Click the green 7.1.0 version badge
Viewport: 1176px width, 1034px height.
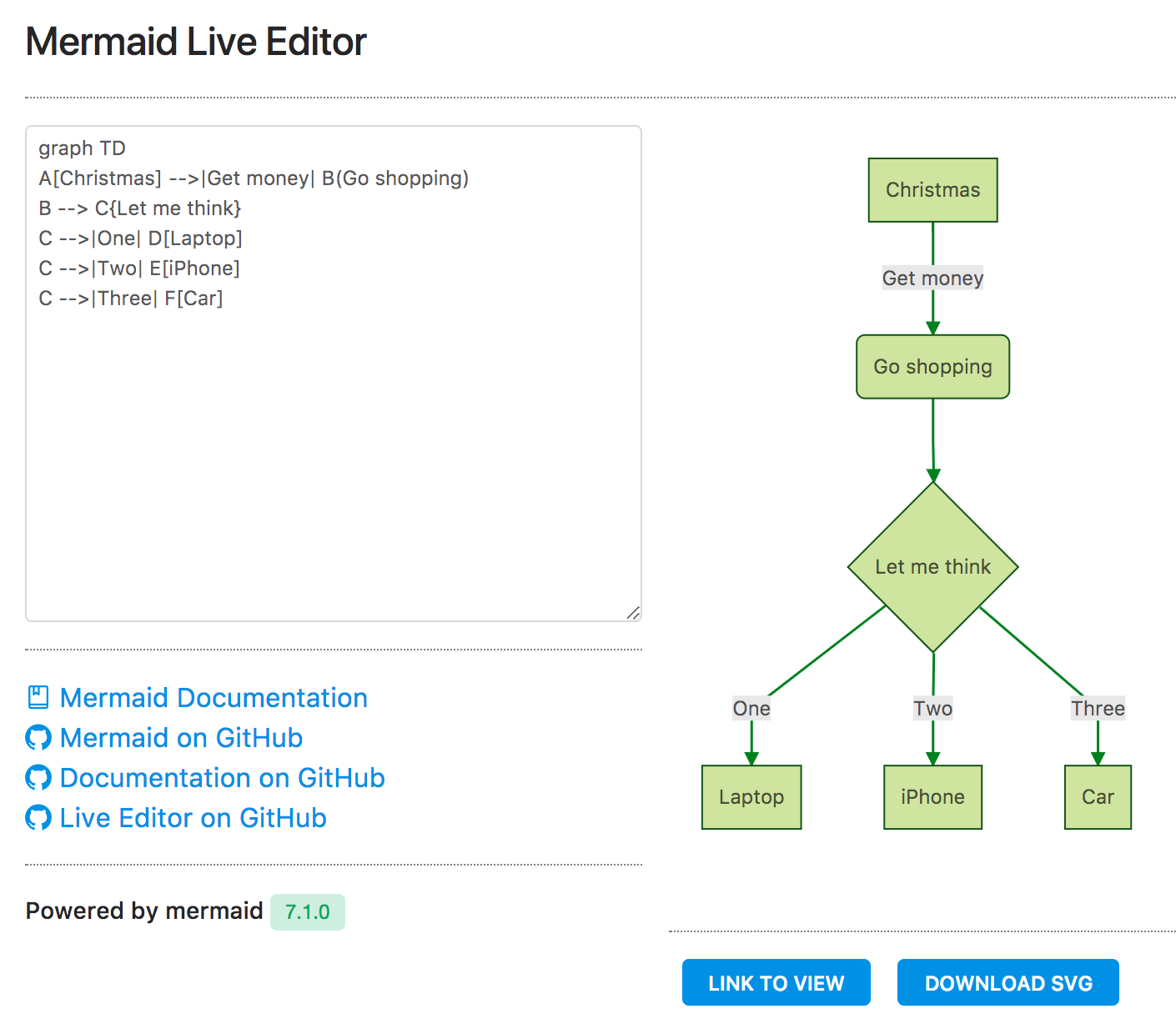307,911
